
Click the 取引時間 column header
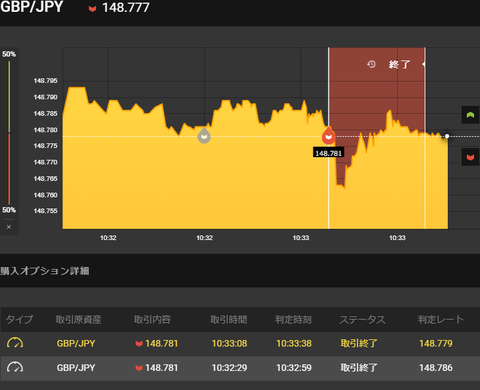[x=229, y=319]
